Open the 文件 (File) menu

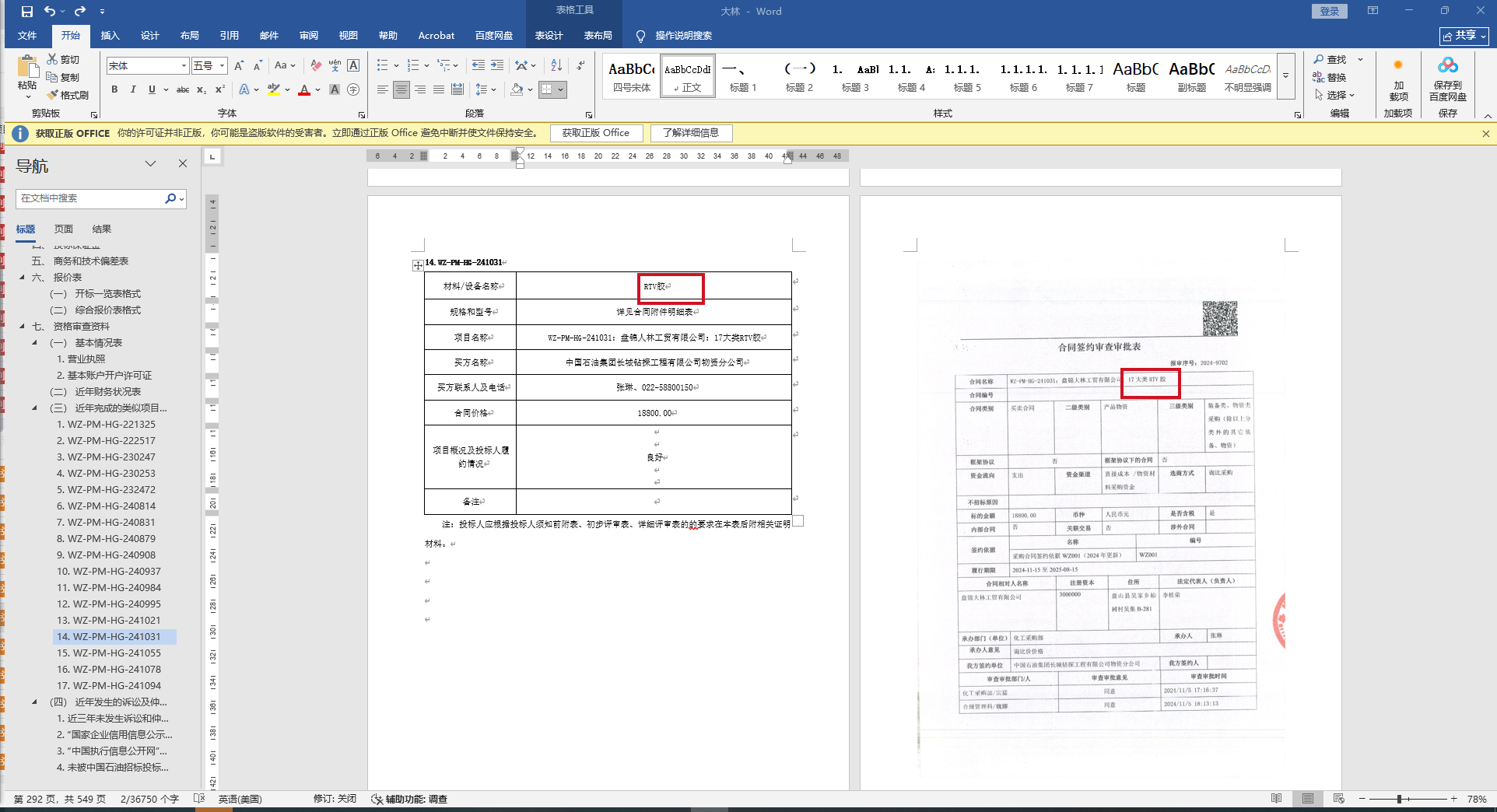click(x=27, y=36)
